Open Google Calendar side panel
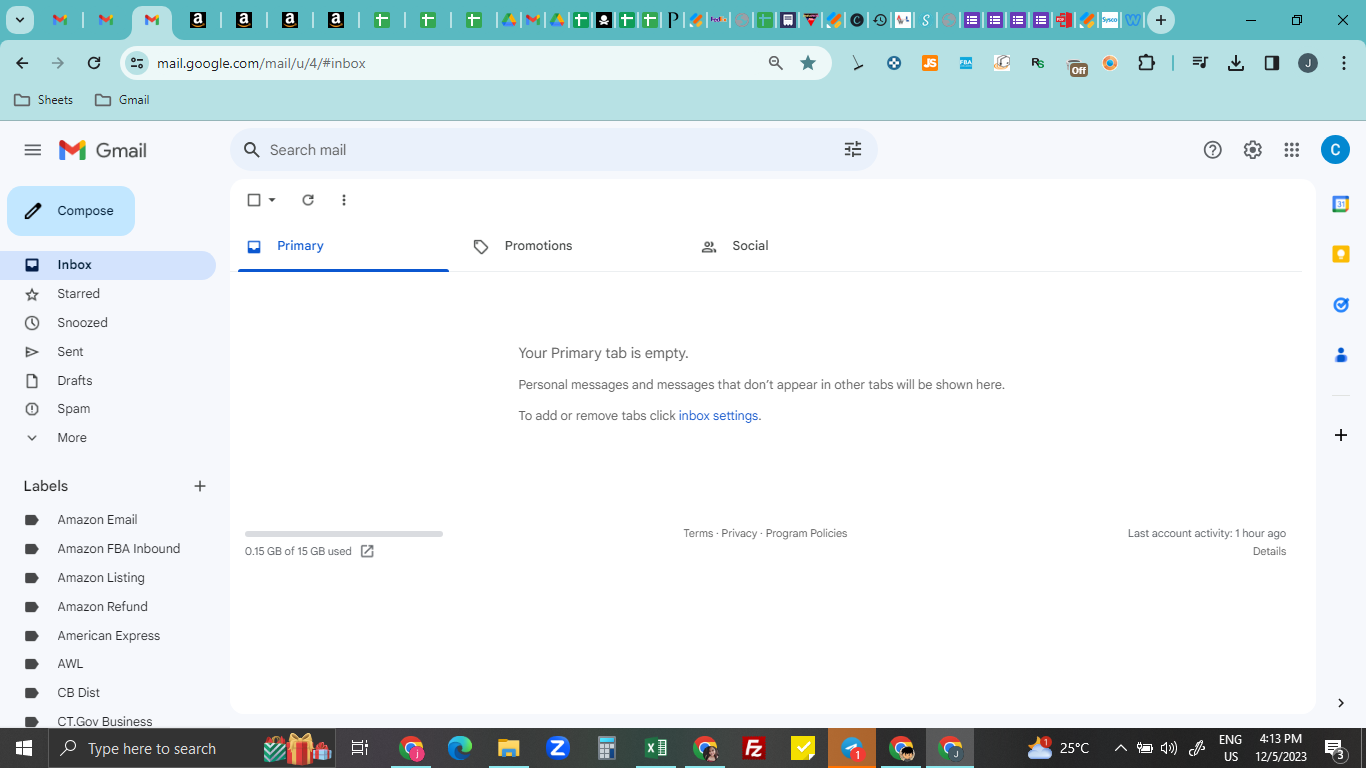Screen dimensions: 1366x768 (x=1341, y=204)
